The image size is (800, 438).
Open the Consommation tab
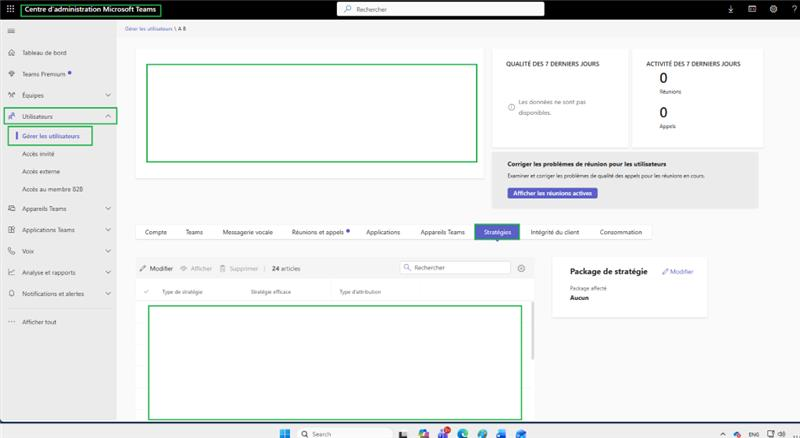tap(620, 232)
